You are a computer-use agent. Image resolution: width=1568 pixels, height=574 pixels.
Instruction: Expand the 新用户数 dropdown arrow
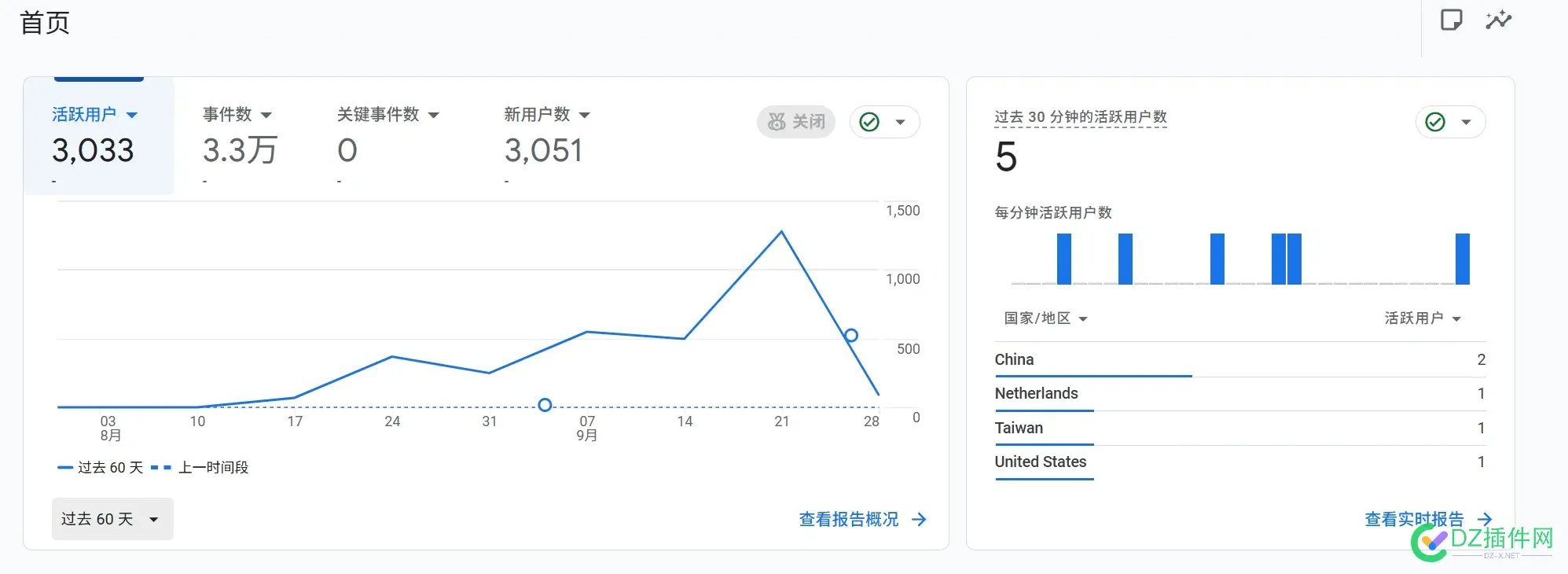585,115
